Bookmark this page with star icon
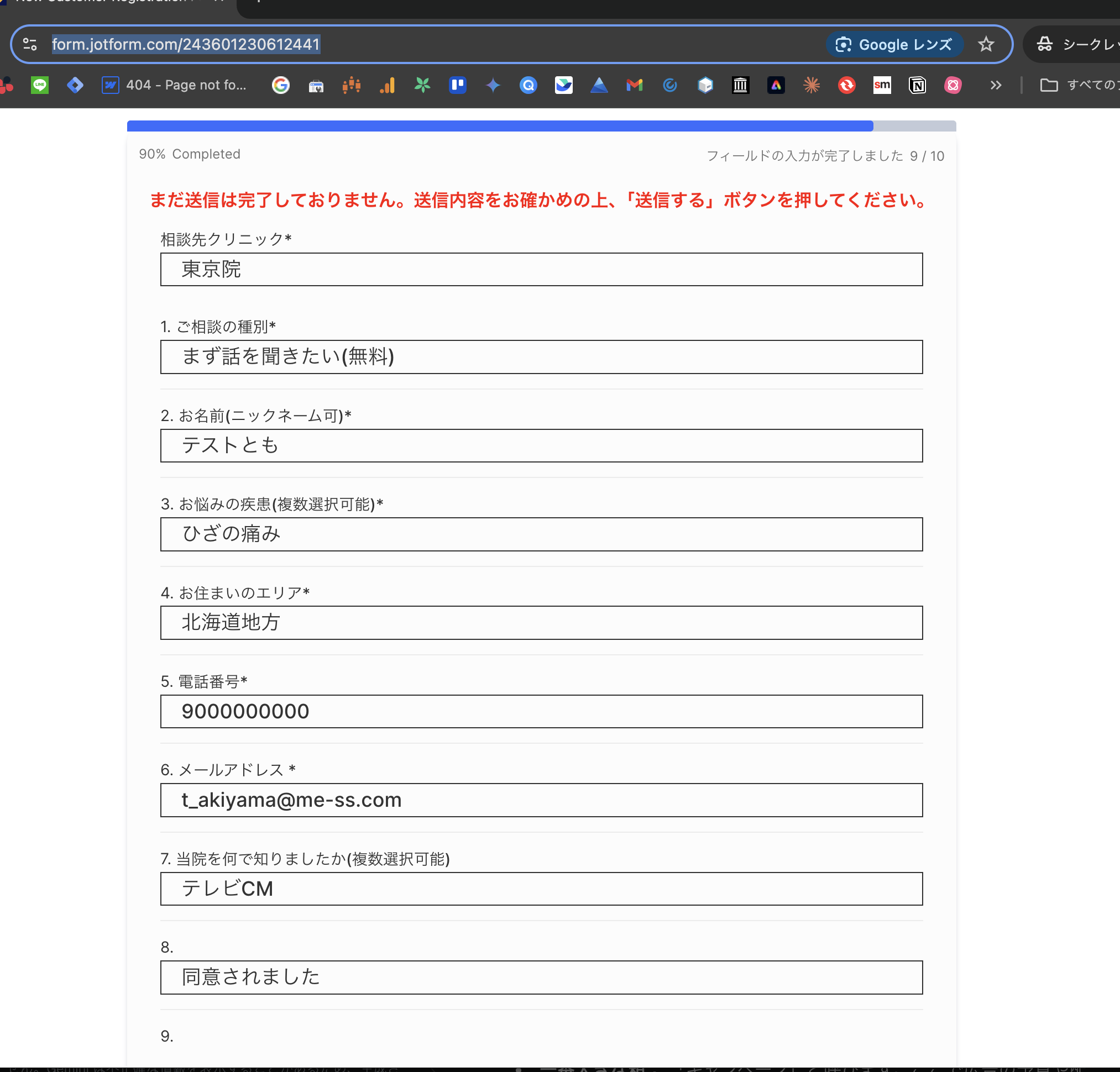The width and height of the screenshot is (1120, 1072). click(986, 44)
